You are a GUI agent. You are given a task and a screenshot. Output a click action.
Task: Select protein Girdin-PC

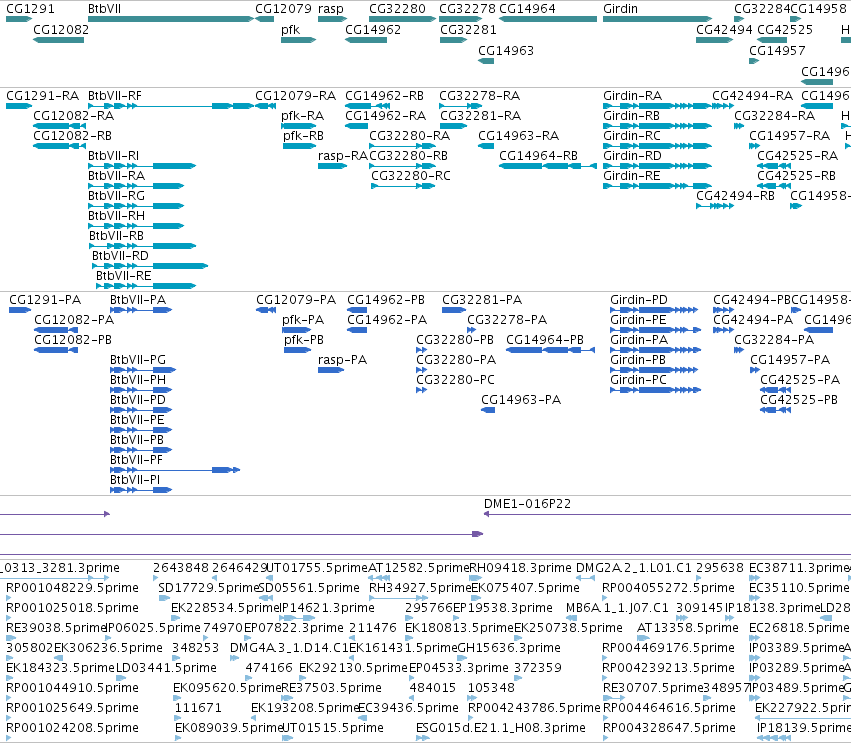click(638, 379)
